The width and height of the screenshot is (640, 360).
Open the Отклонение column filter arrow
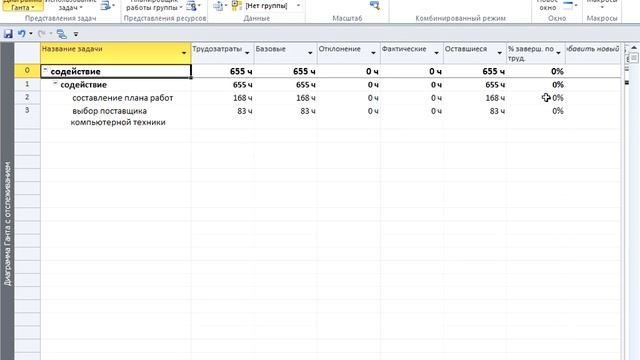(x=373, y=53)
